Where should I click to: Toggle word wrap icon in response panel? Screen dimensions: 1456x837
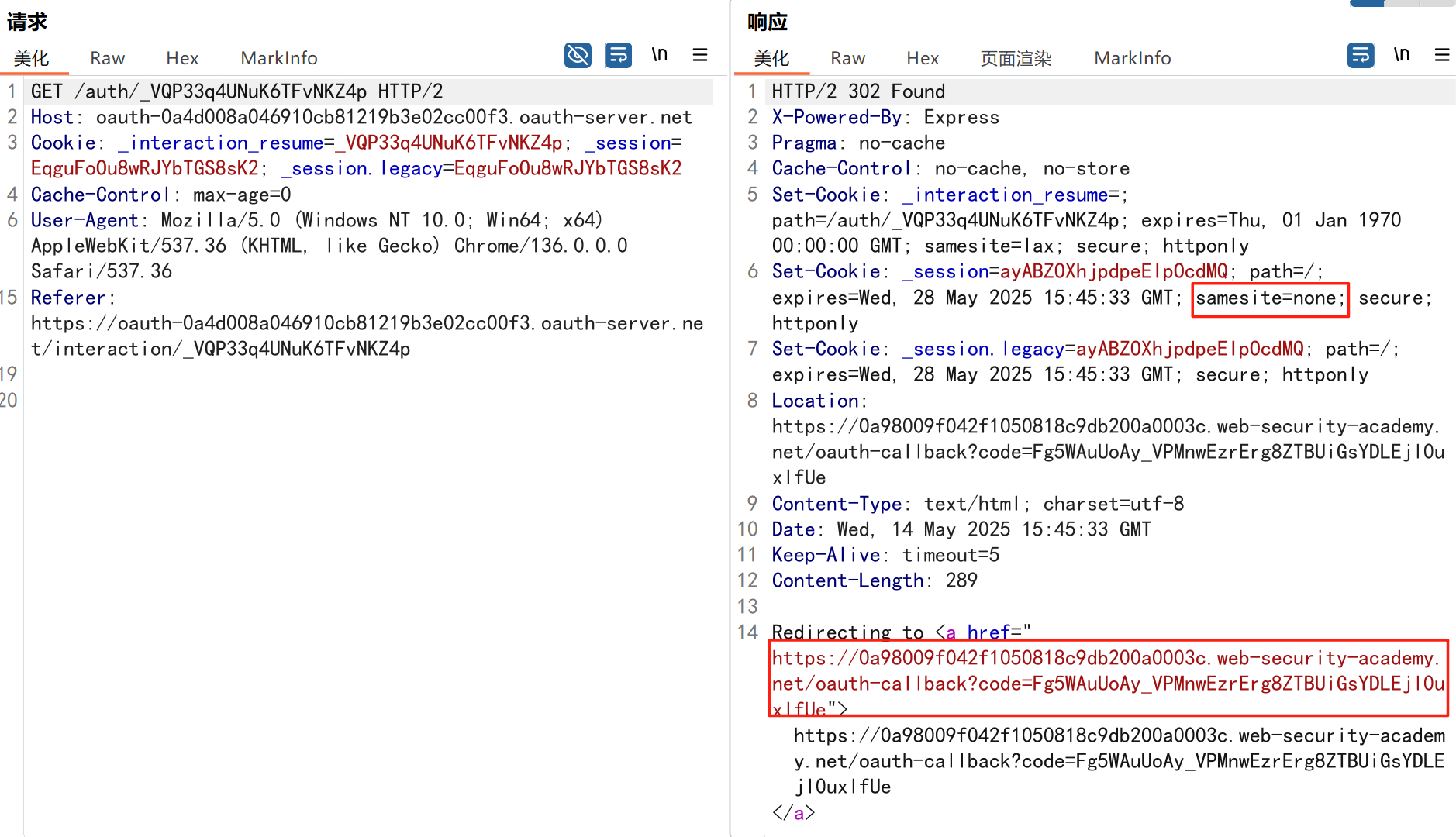pyautogui.click(x=1361, y=55)
